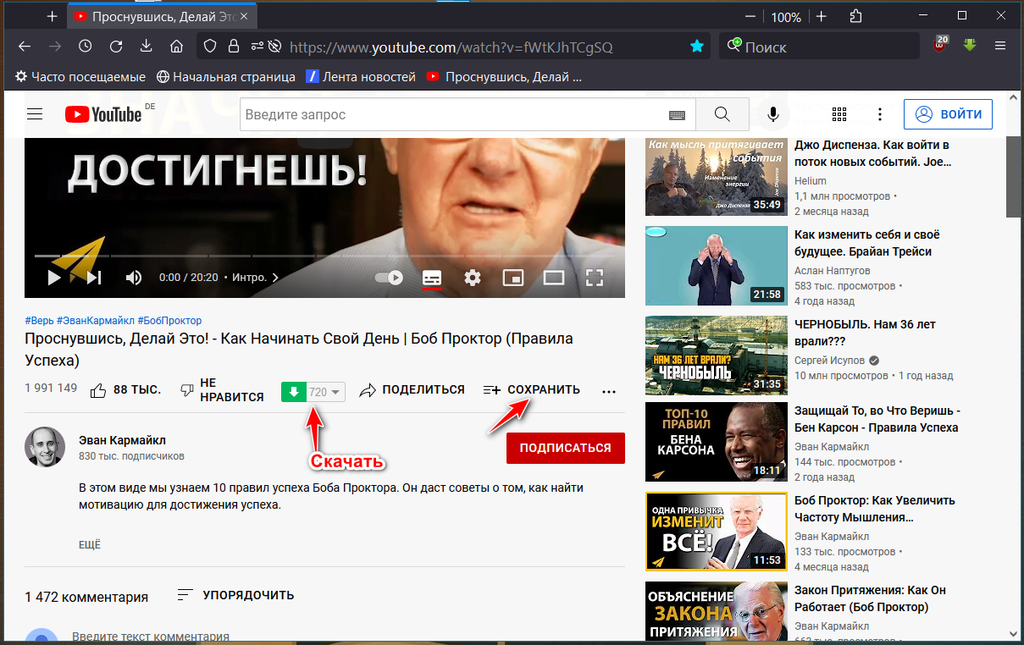
Task: Reload the current page
Action: click(116, 46)
